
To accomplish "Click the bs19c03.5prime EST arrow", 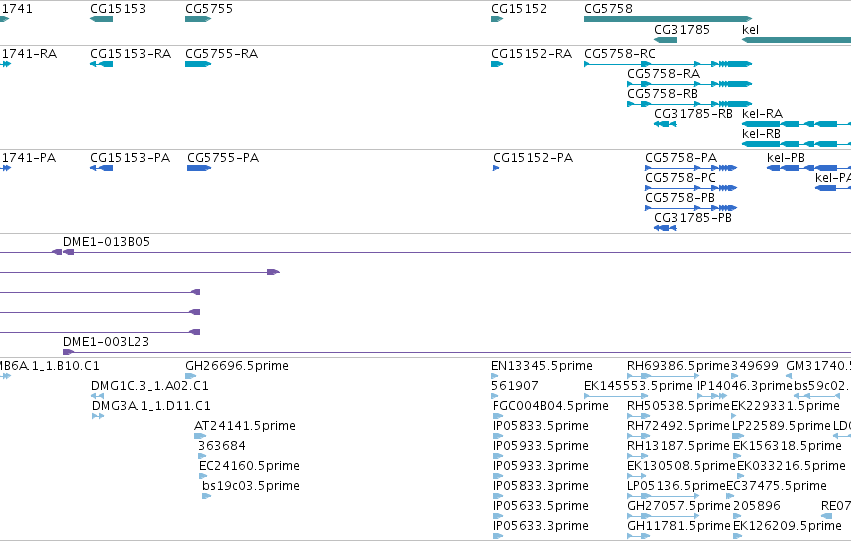I will pyautogui.click(x=206, y=495).
